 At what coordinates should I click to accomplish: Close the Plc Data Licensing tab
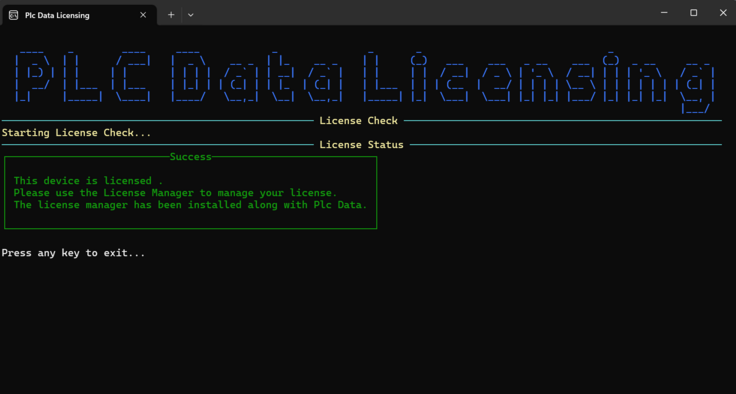click(143, 15)
